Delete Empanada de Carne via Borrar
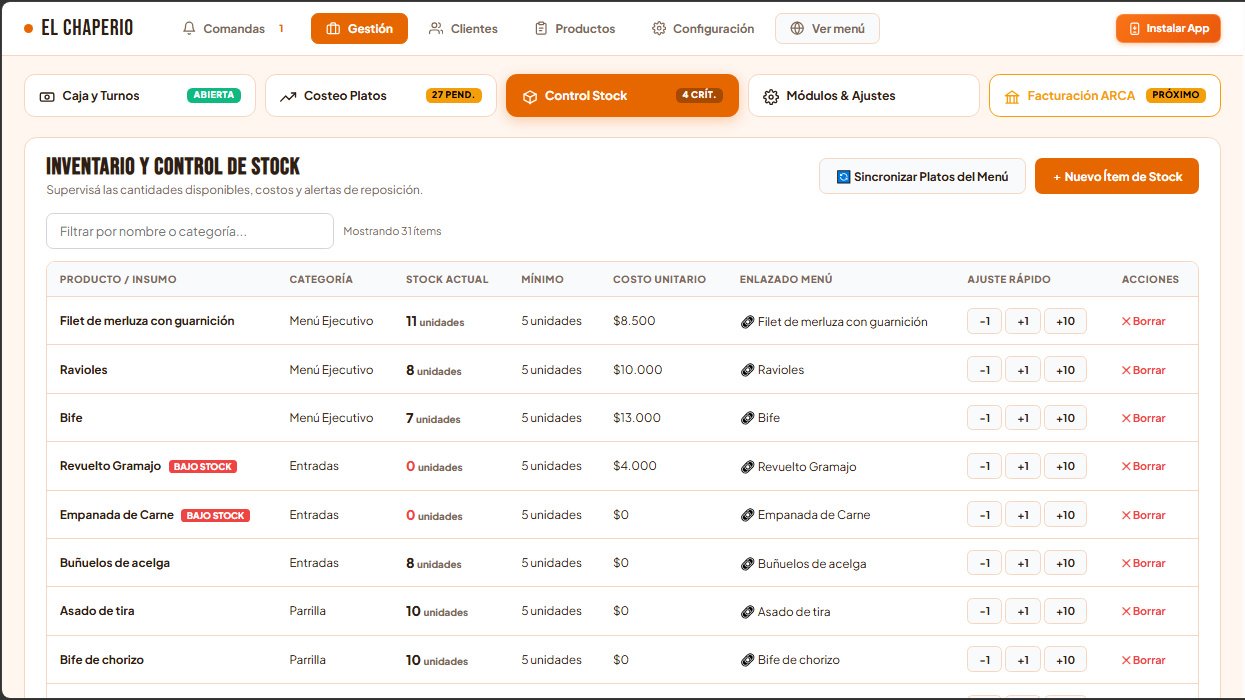 pos(1143,515)
